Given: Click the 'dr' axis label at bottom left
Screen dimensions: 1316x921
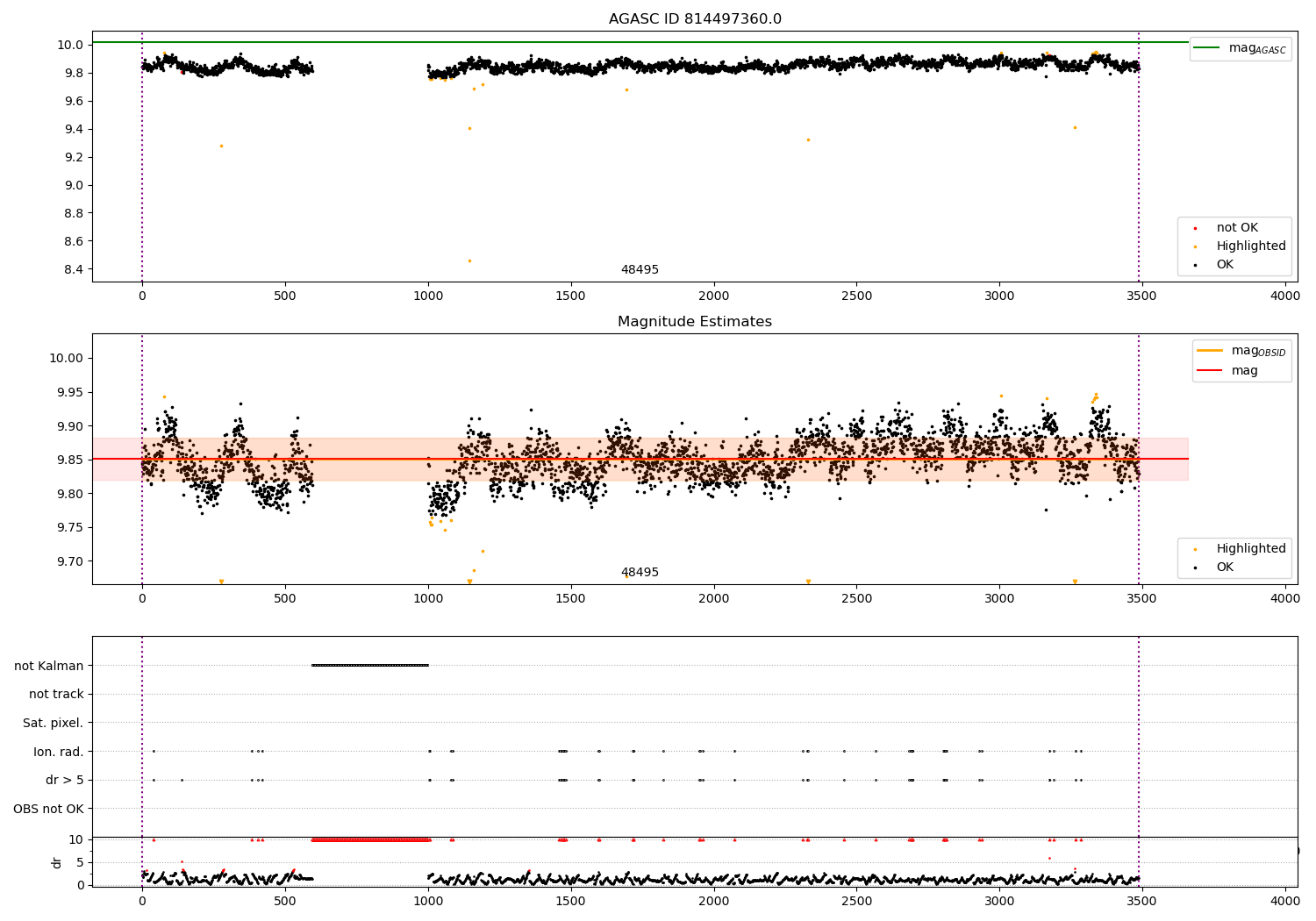Looking at the screenshot, I should 57,862.
